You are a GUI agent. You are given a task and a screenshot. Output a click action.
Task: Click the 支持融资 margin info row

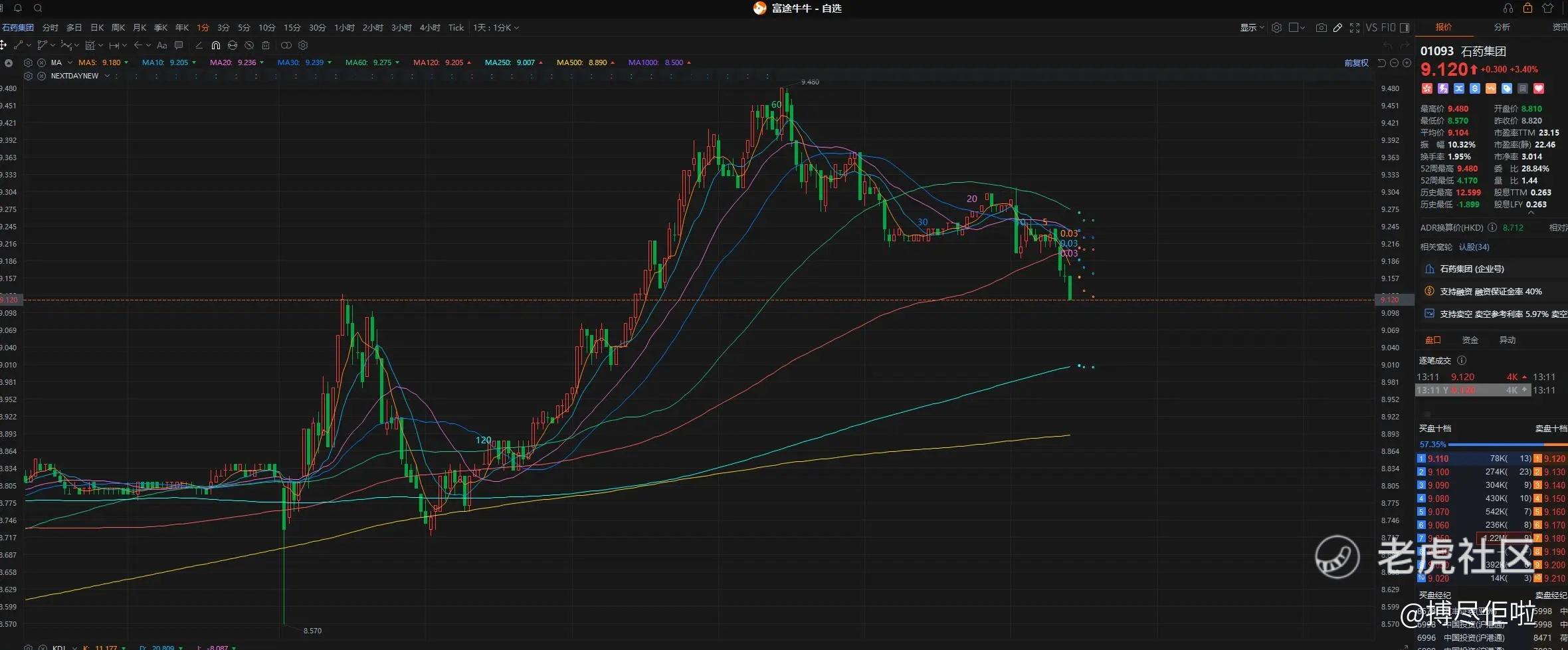(1490, 291)
